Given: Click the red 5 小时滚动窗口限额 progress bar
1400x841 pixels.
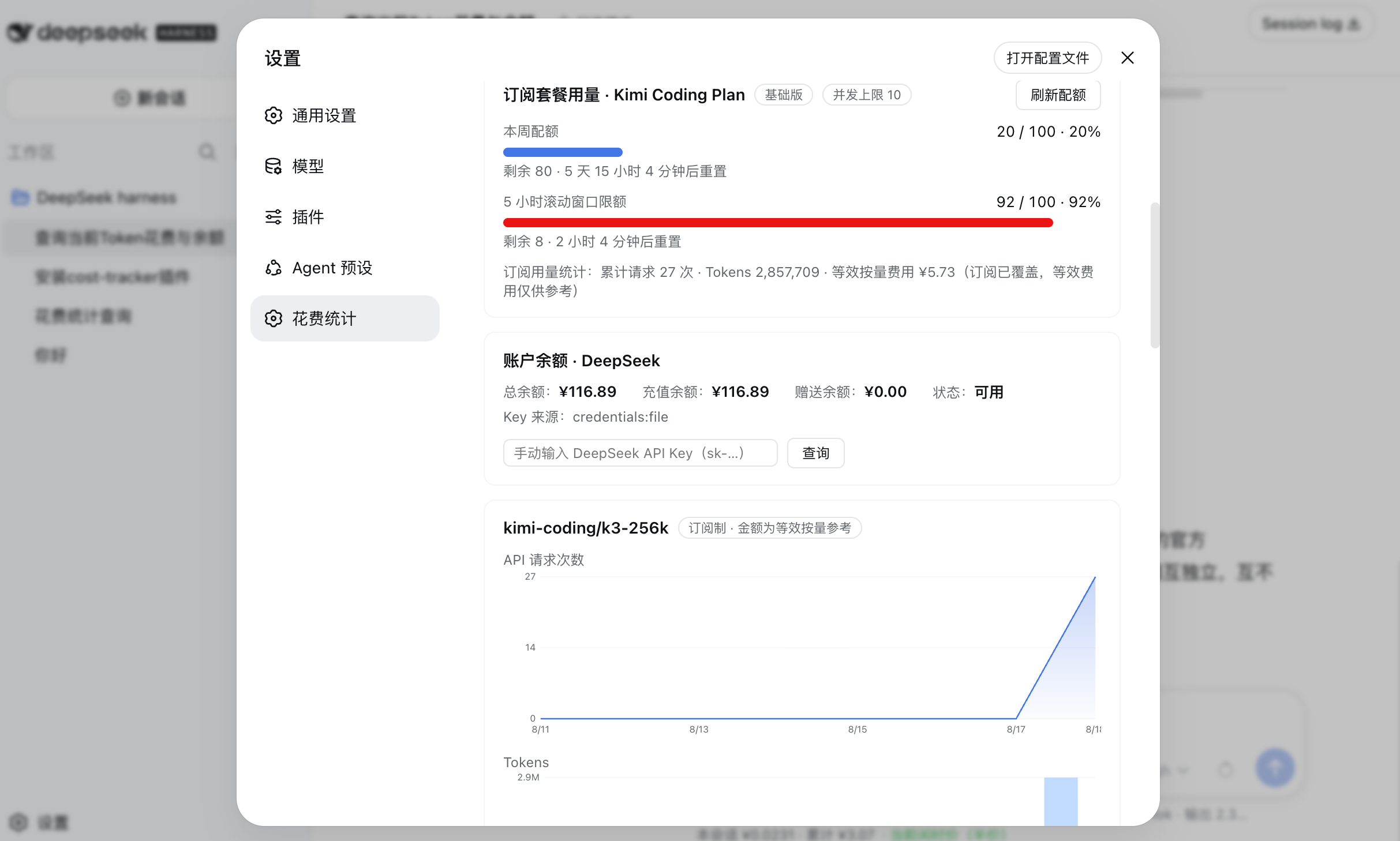Looking at the screenshot, I should 778,223.
